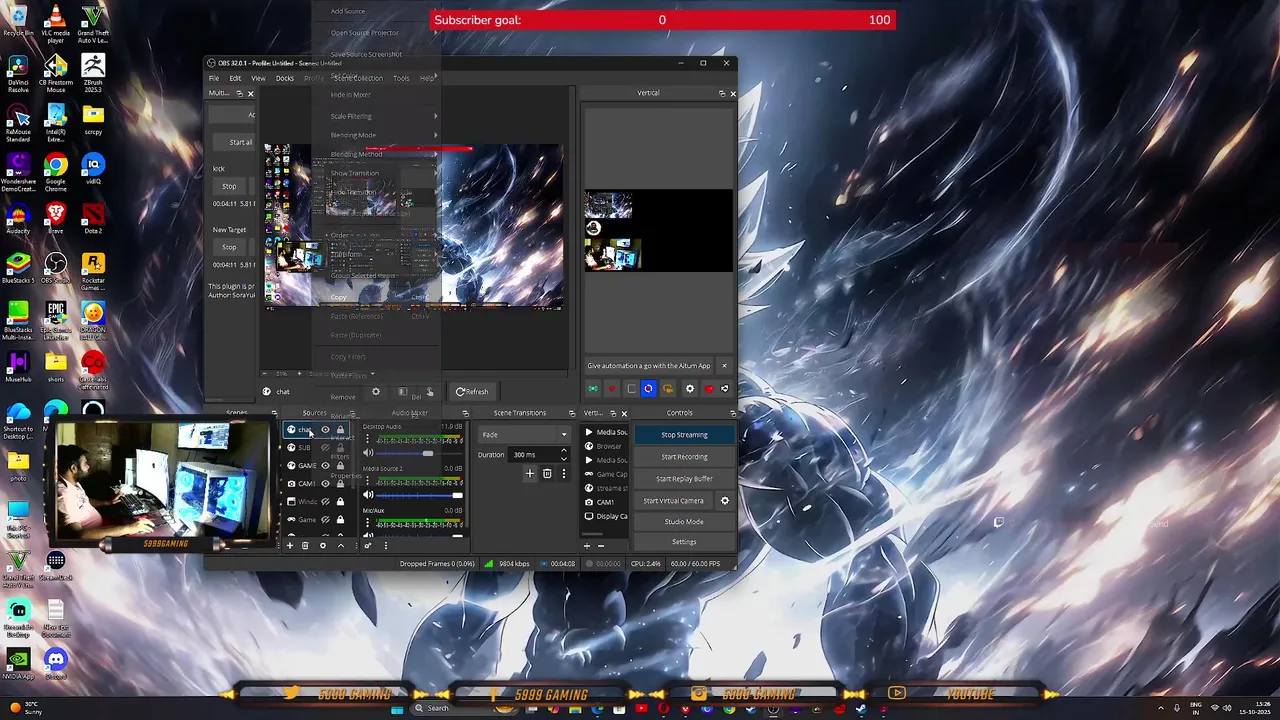Add a new source with plus icon
Viewport: 1280px width, 720px height.
290,545
